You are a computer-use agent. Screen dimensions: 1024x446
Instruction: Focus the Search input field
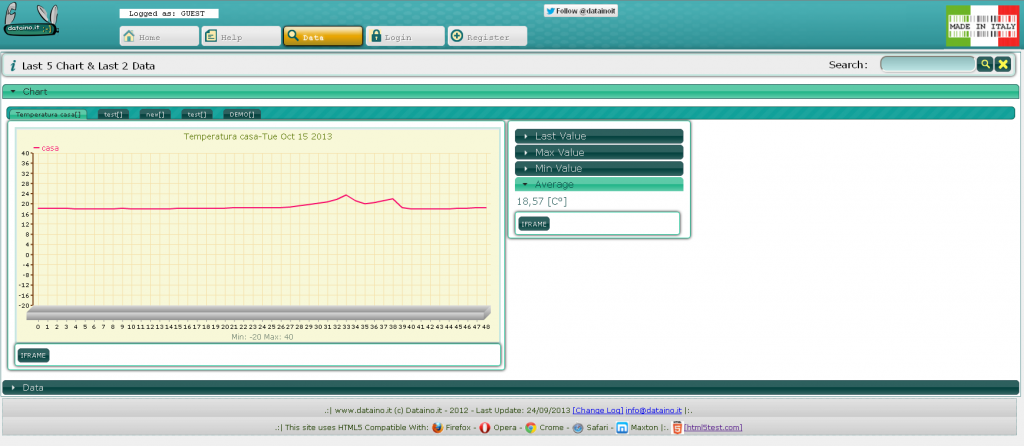(926, 64)
